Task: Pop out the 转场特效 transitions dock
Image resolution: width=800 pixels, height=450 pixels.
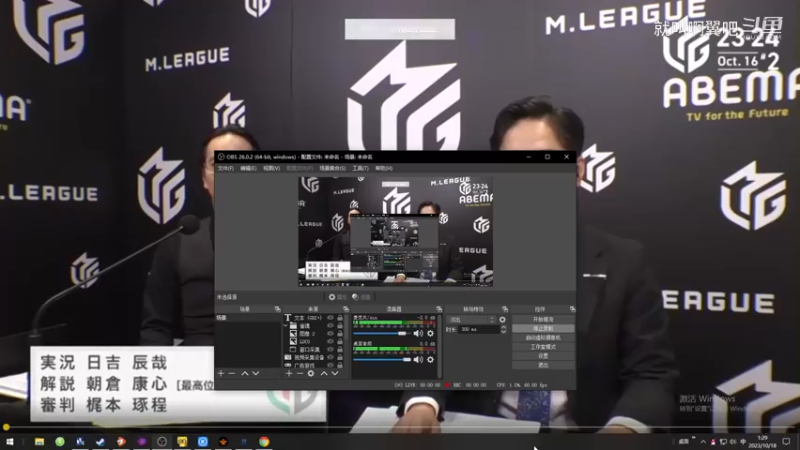Action: pyautogui.click(x=505, y=309)
